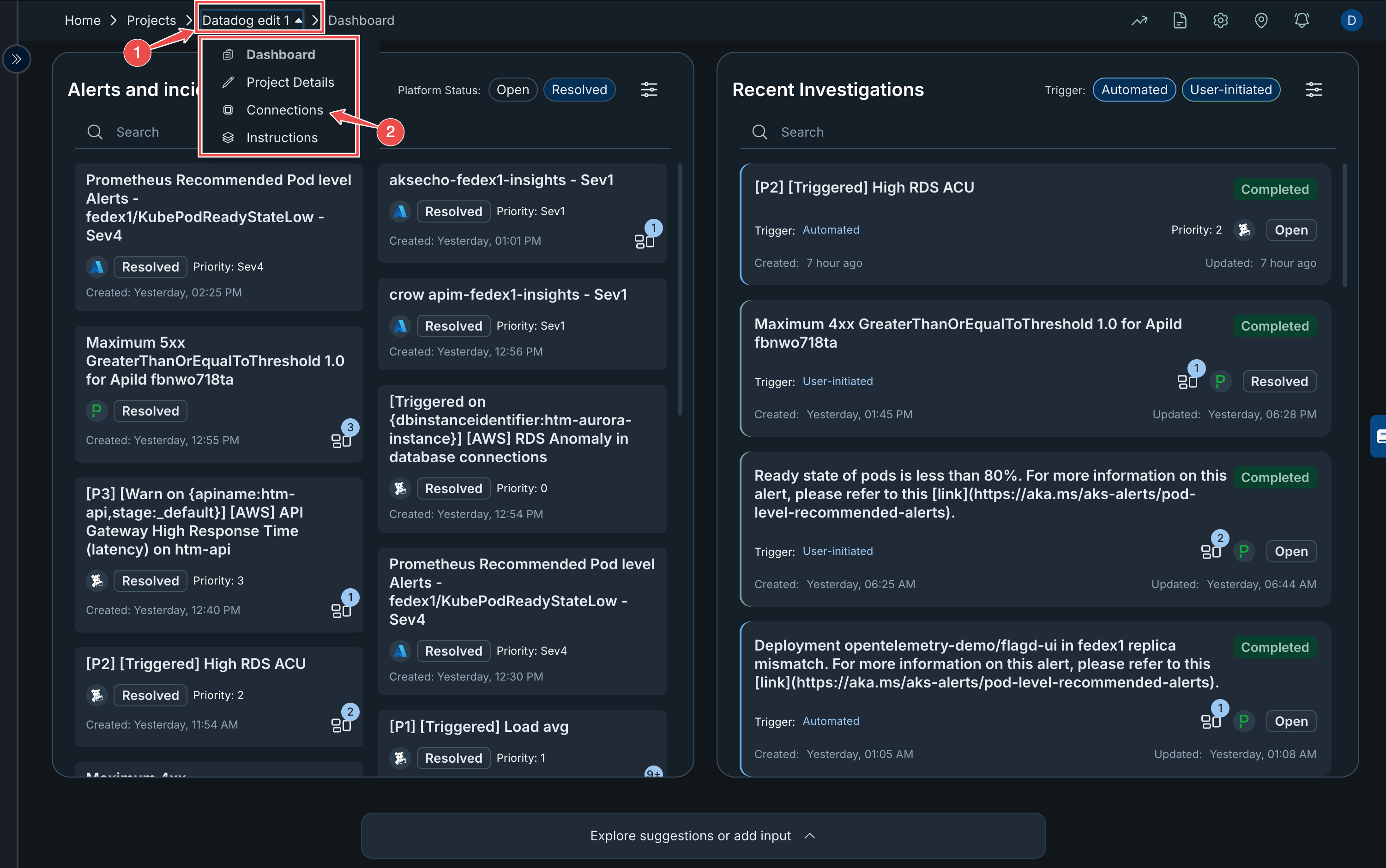Open the notifications bell
Image resolution: width=1386 pixels, height=868 pixels.
pyautogui.click(x=1301, y=20)
